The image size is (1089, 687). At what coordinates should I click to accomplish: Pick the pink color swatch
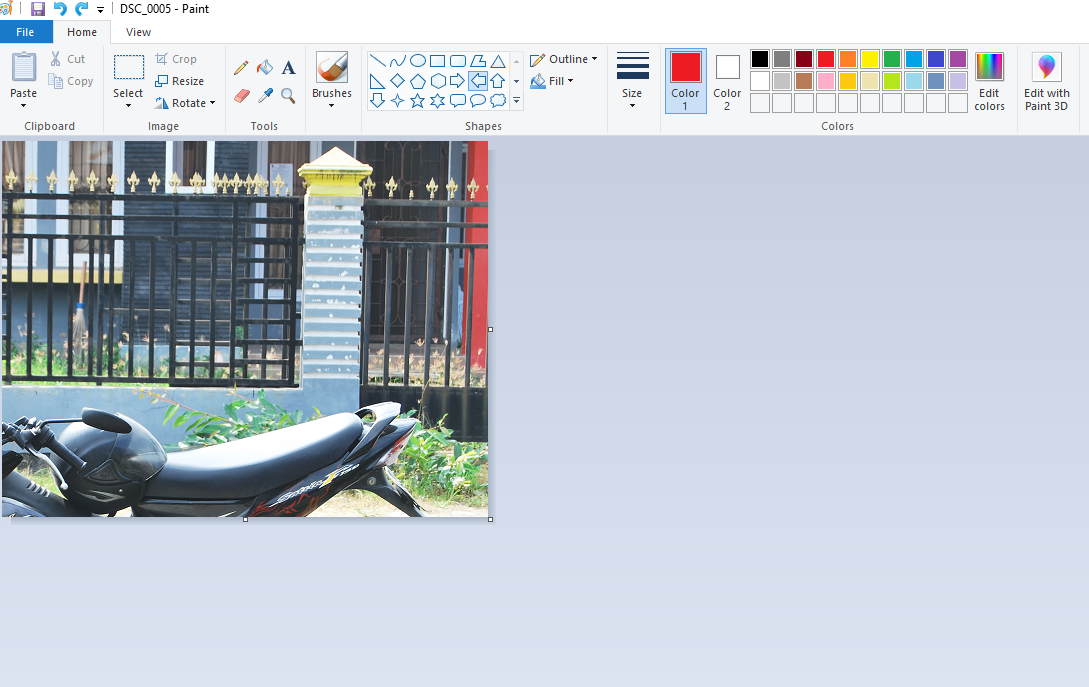click(826, 81)
